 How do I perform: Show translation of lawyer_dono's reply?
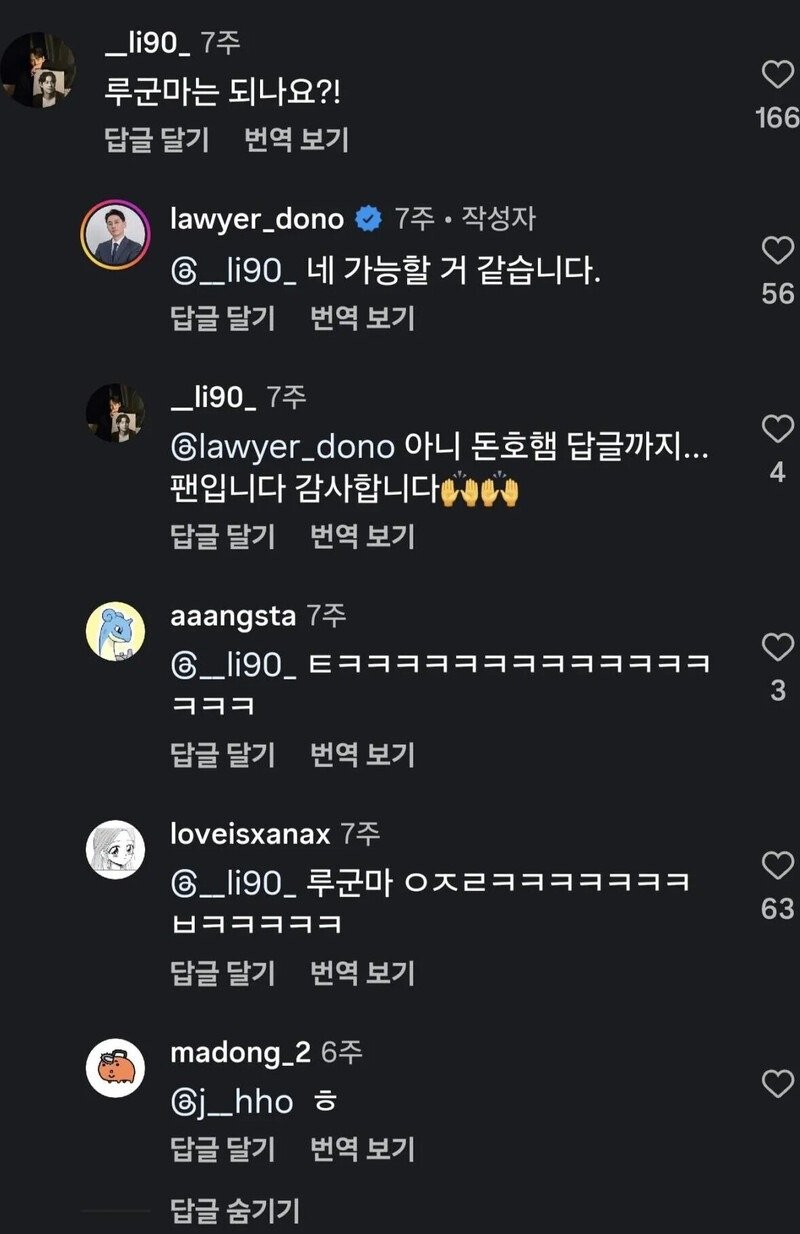point(362,318)
